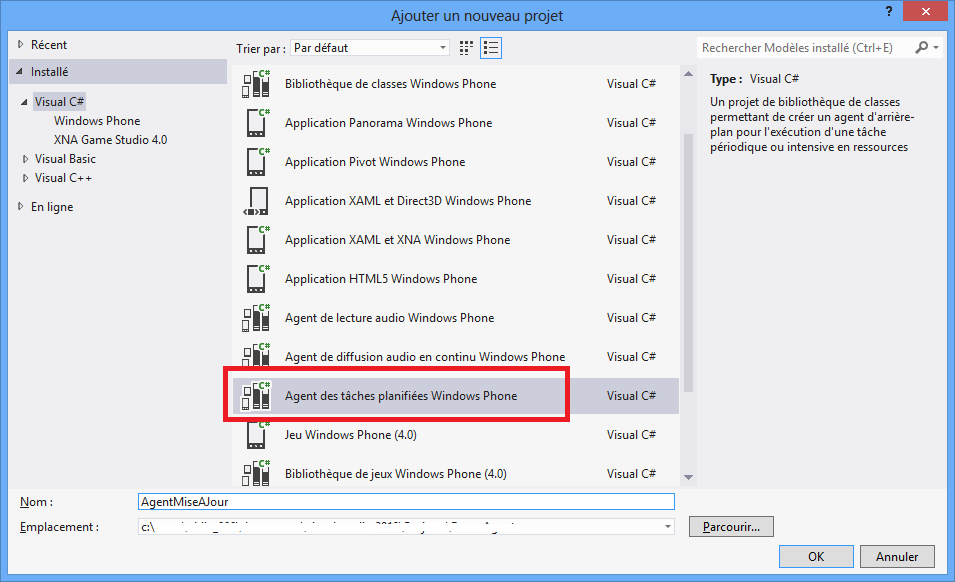Image resolution: width=955 pixels, height=582 pixels.
Task: Click the XAML et XNA template icon
Action: (257, 240)
